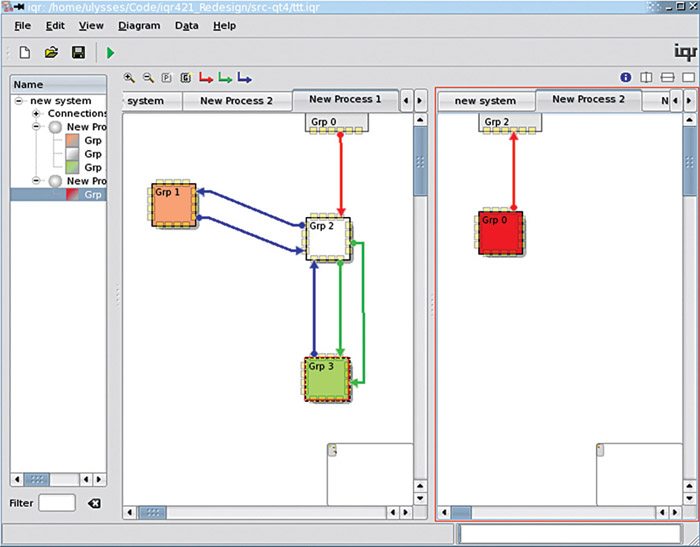Image resolution: width=700 pixels, height=547 pixels.
Task: Click the Open folder icon
Action: [51, 52]
